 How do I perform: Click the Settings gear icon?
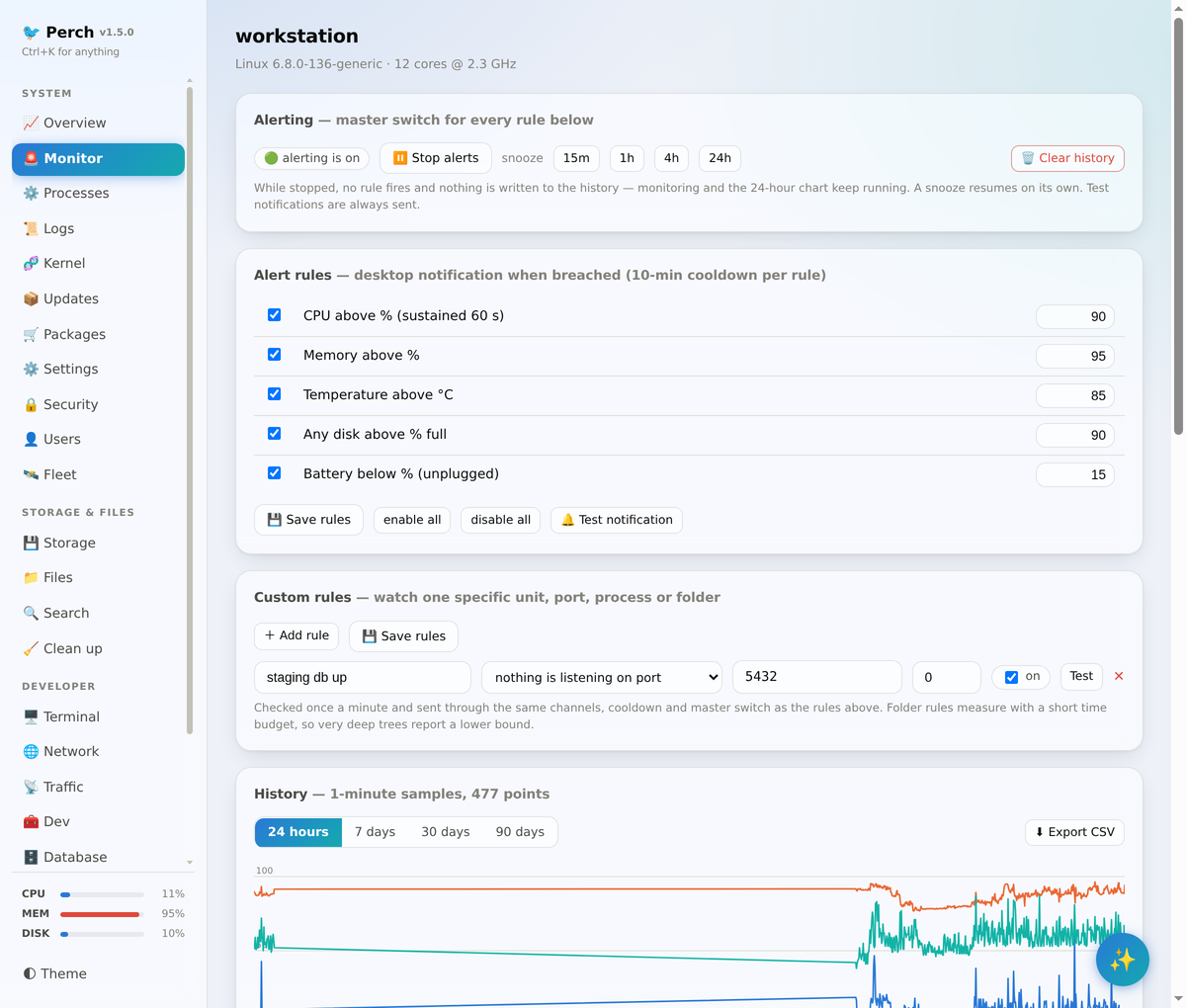click(x=31, y=369)
